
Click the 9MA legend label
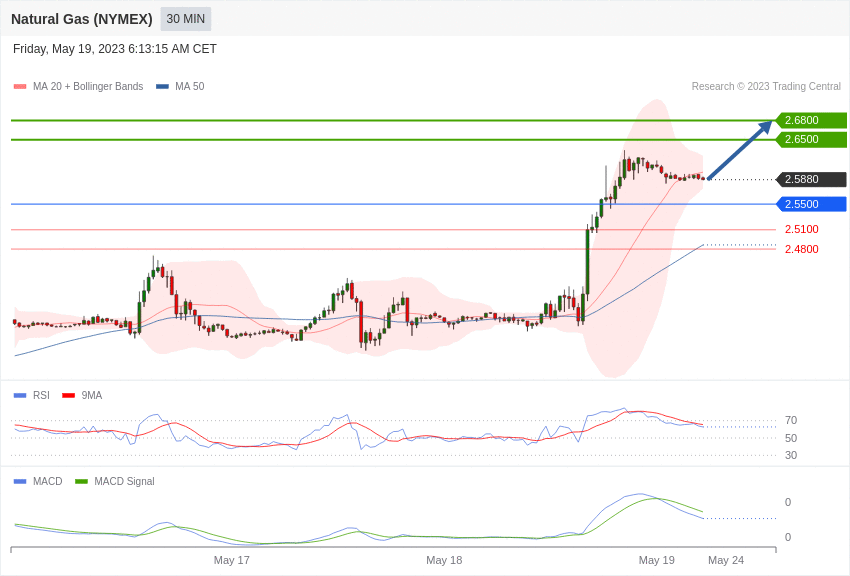pyautogui.click(x=92, y=395)
